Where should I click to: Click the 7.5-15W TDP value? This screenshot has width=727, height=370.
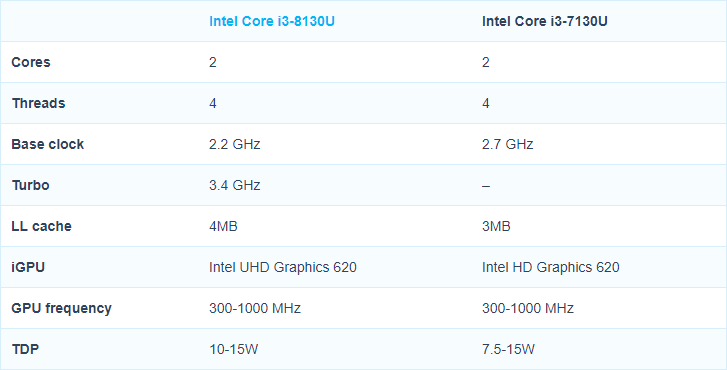(509, 349)
